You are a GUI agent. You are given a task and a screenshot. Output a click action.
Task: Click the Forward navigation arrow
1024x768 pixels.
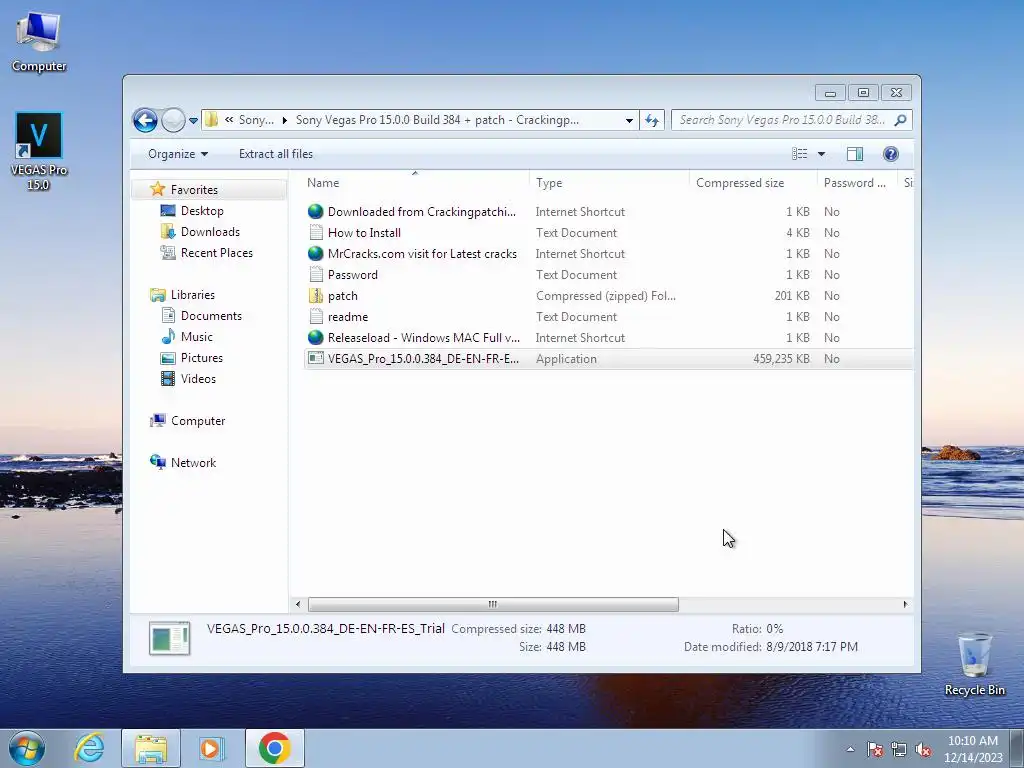(173, 120)
